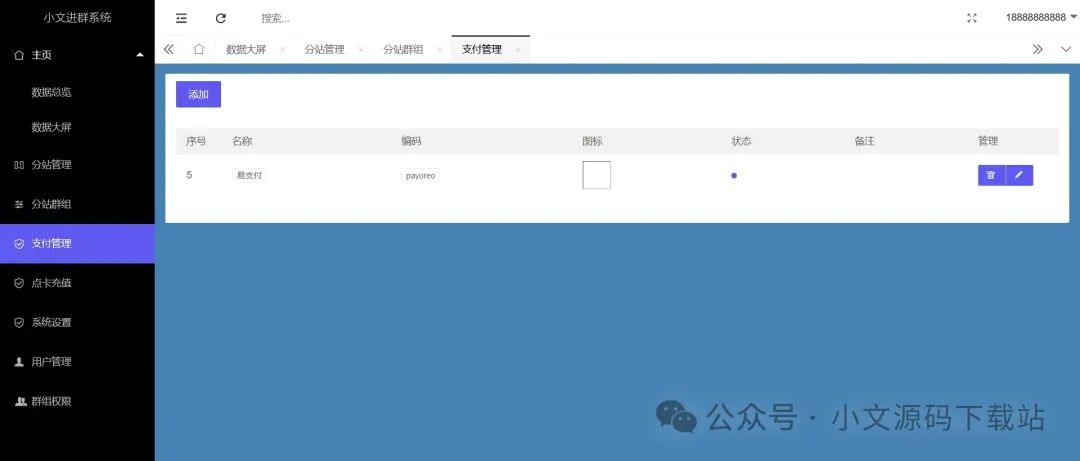Viewport: 1080px width, 461px height.
Task: Click the 小文进群系统 title
Action: pyautogui.click(x=77, y=18)
